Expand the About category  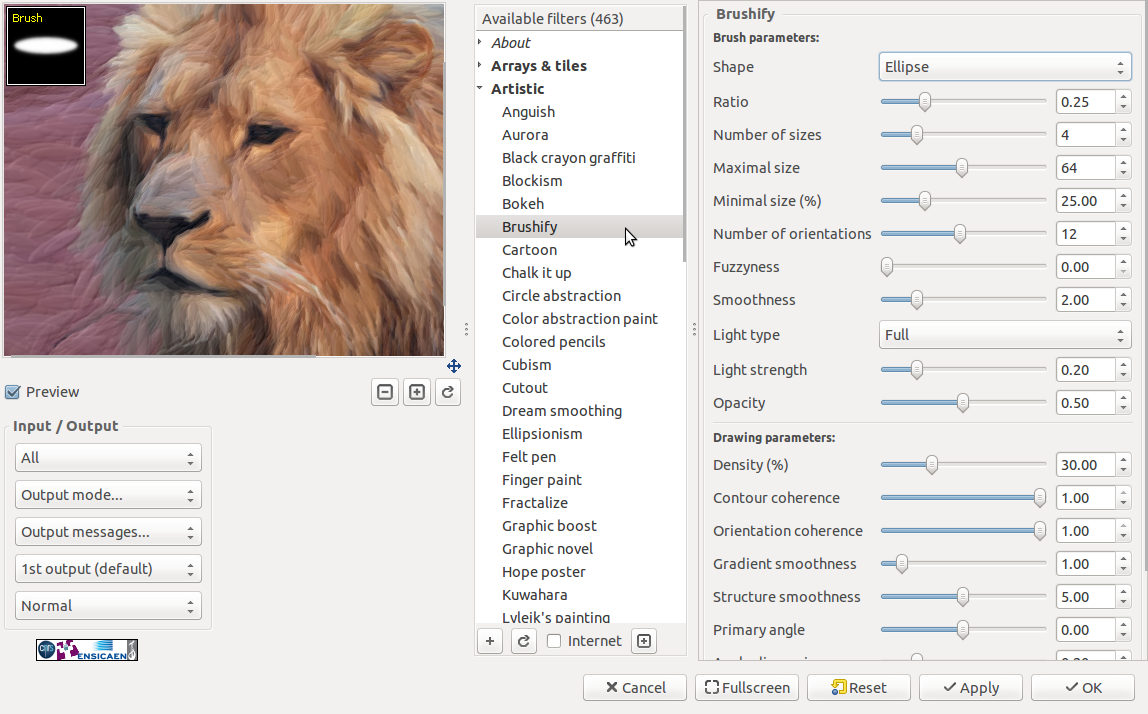pyautogui.click(x=480, y=42)
